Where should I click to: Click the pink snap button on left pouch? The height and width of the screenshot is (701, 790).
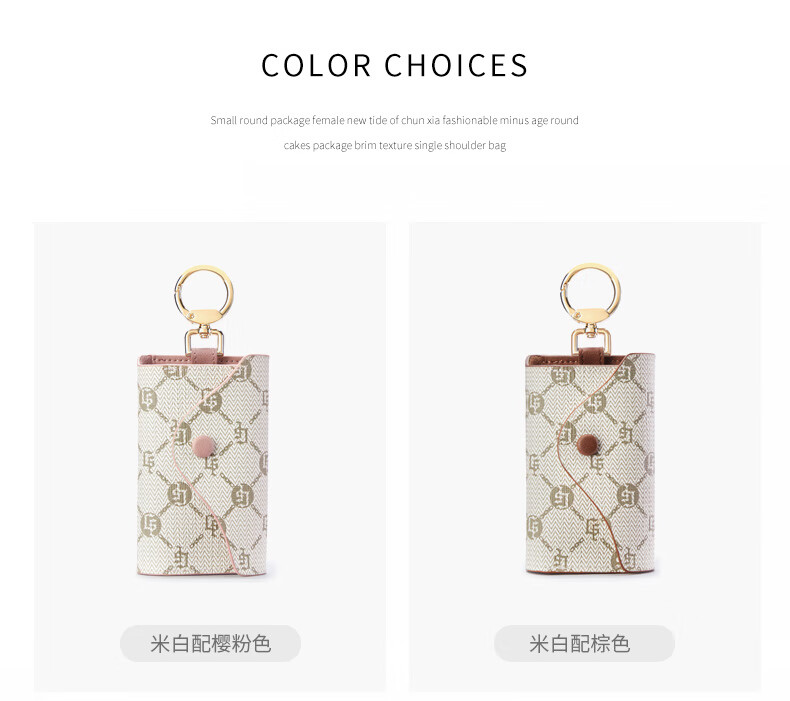pos(204,445)
